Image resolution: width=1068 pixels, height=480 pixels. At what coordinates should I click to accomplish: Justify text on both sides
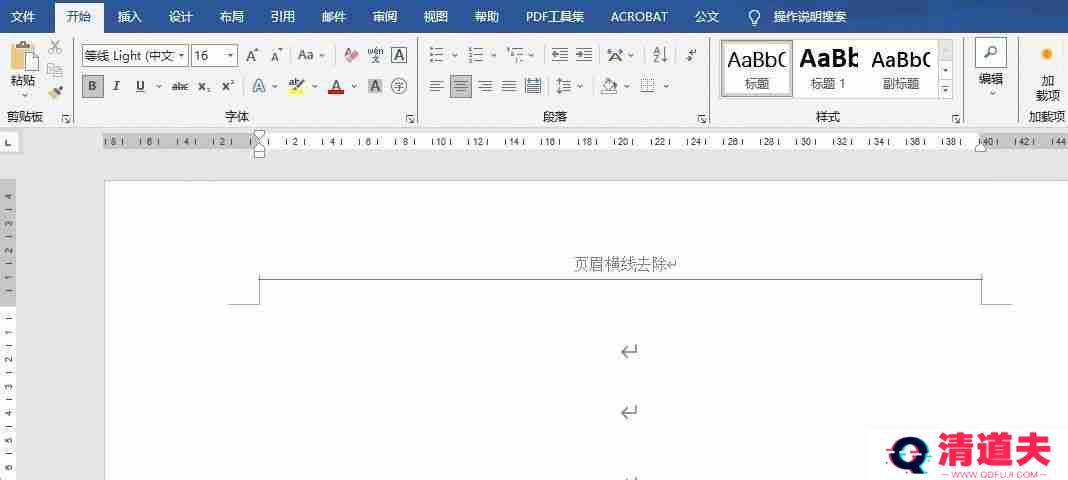509,86
